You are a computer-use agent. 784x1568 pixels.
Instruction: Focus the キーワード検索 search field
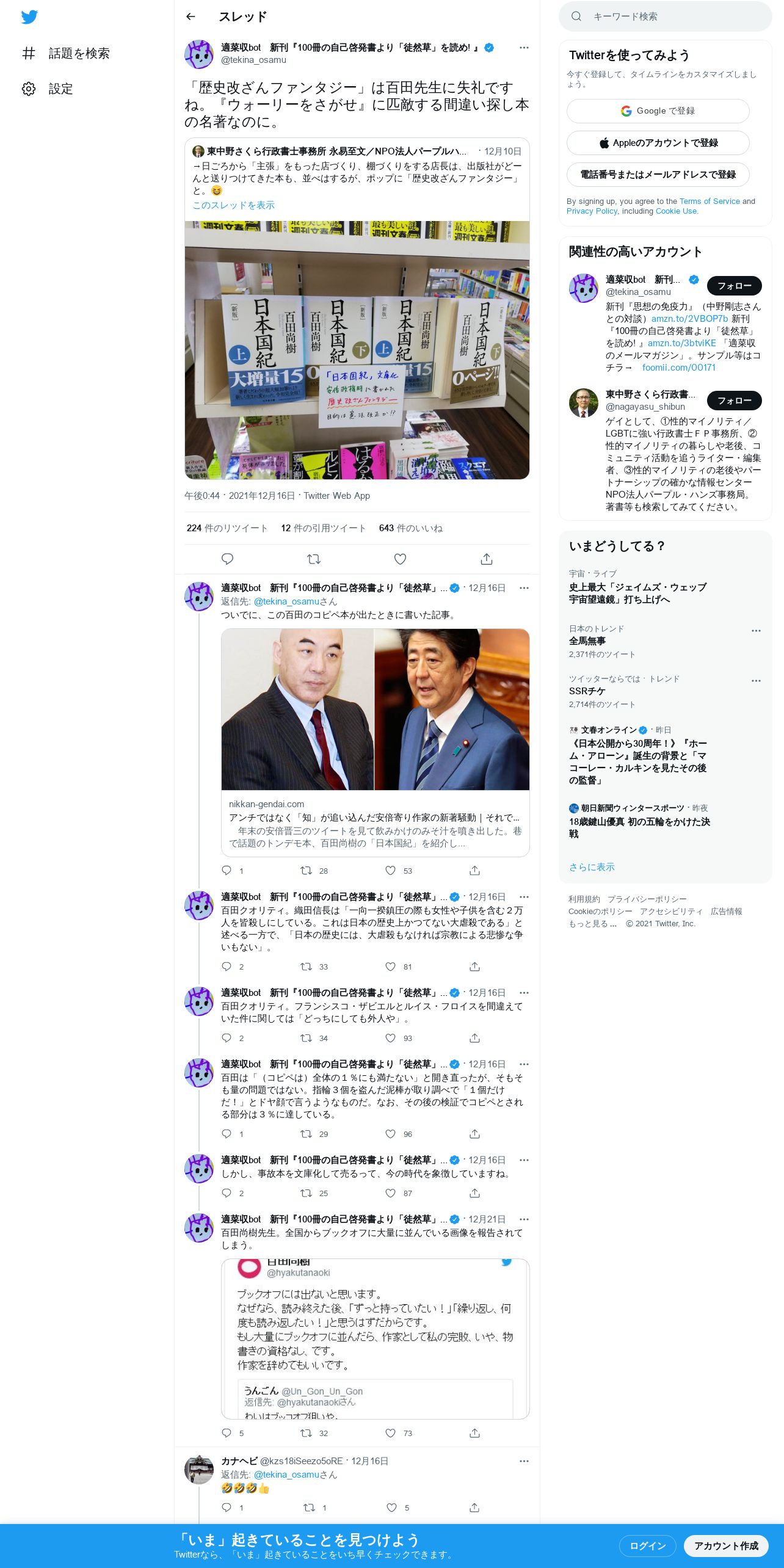pyautogui.click(x=666, y=16)
